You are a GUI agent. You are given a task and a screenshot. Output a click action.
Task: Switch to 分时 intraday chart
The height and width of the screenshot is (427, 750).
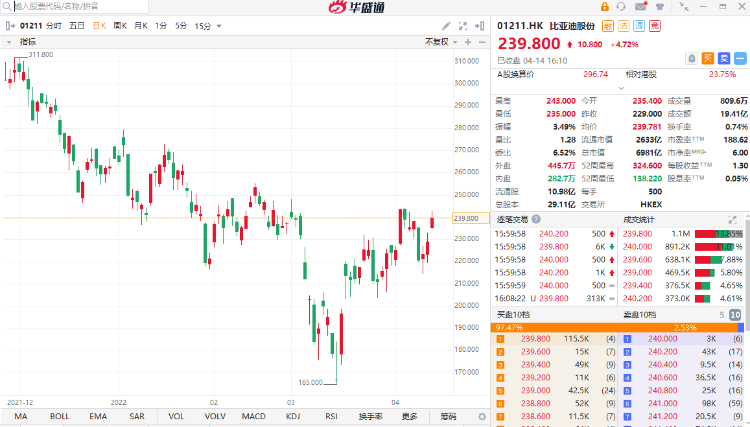[54, 26]
